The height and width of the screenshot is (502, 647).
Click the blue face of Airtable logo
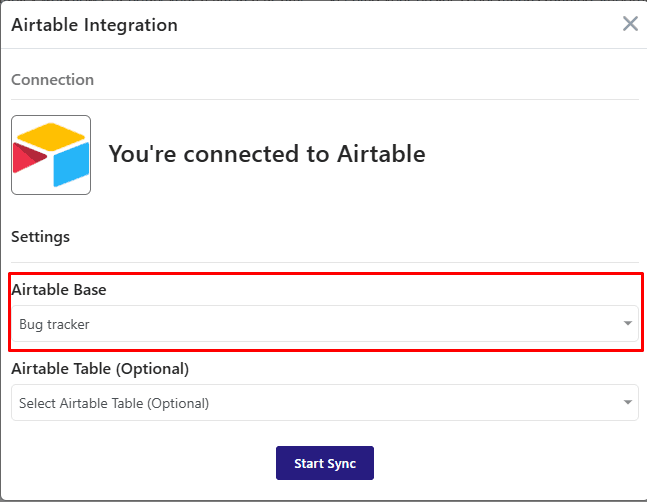[x=71, y=165]
